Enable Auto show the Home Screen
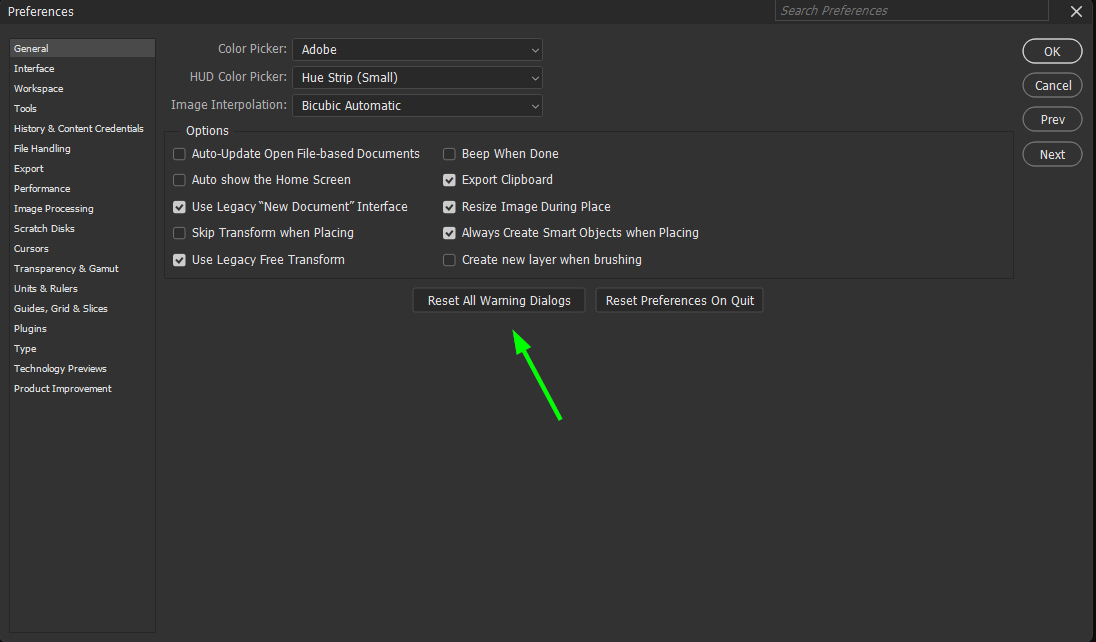This screenshot has width=1096, height=642. click(x=179, y=180)
